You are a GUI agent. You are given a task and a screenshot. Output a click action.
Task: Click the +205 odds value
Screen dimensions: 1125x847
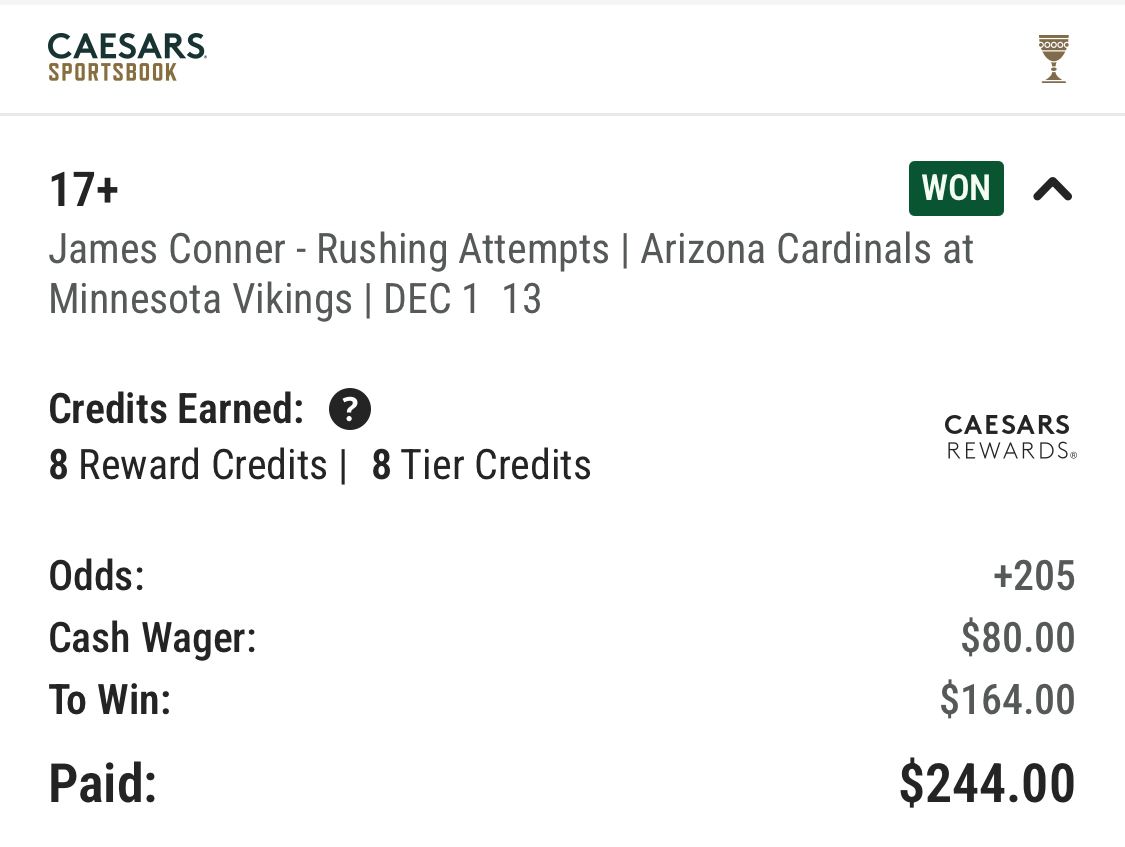pos(1034,576)
